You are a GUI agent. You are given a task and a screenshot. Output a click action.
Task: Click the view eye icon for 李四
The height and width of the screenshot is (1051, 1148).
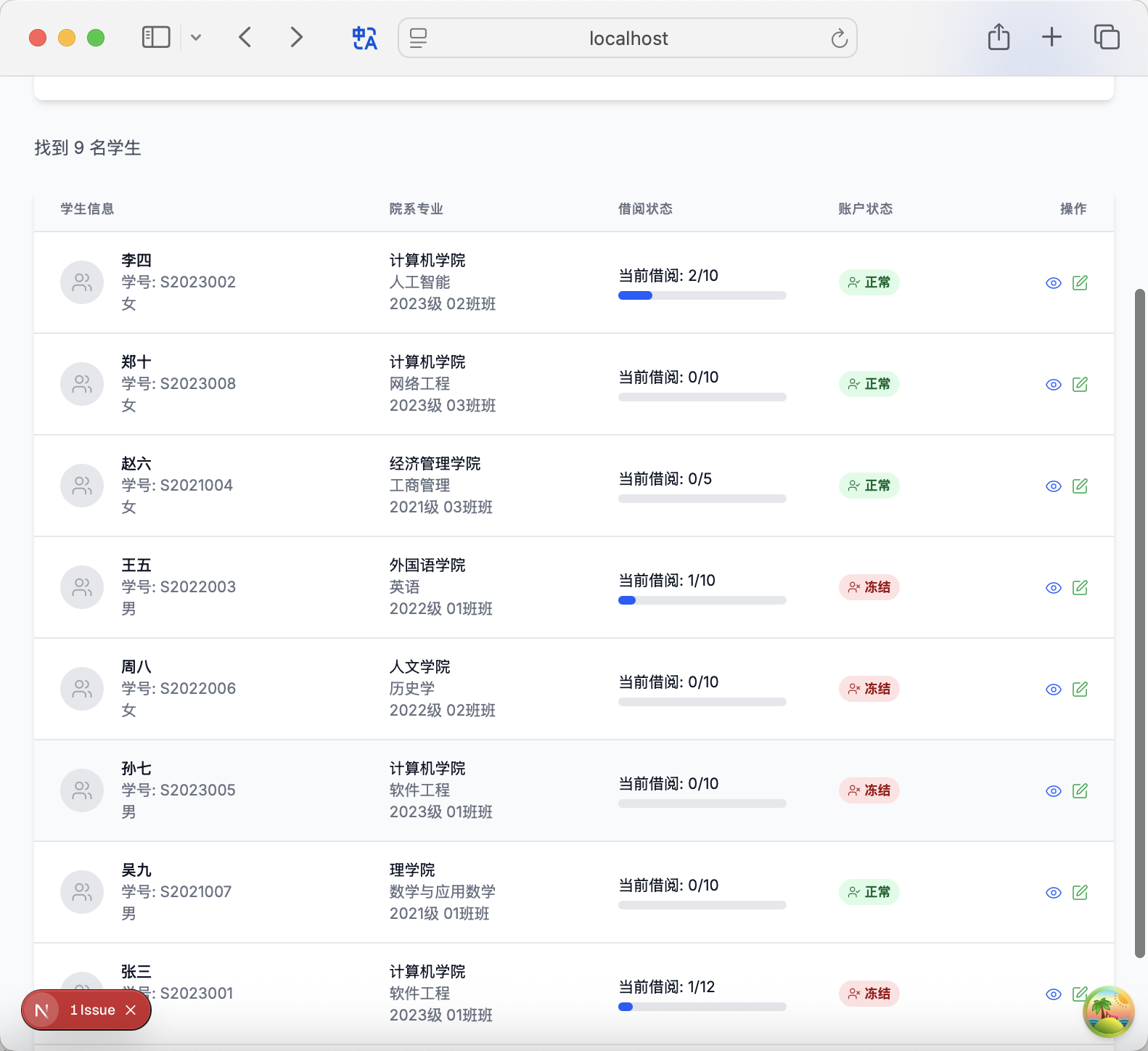(1053, 283)
